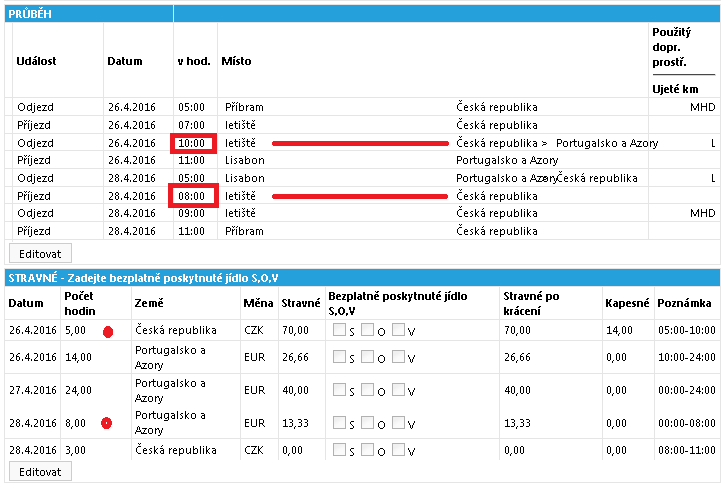Click the 'Ujeté km' header
The height and width of the screenshot is (489, 725).
(675, 89)
